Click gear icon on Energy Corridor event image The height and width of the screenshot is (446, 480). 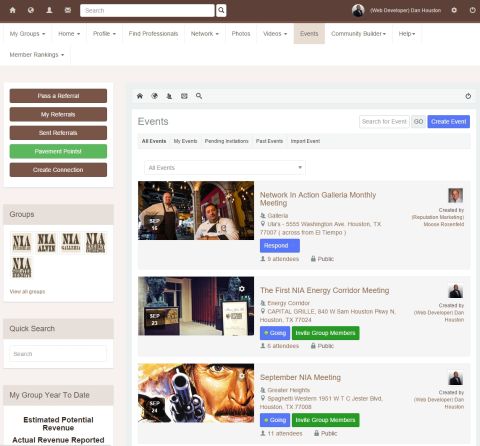(x=242, y=289)
